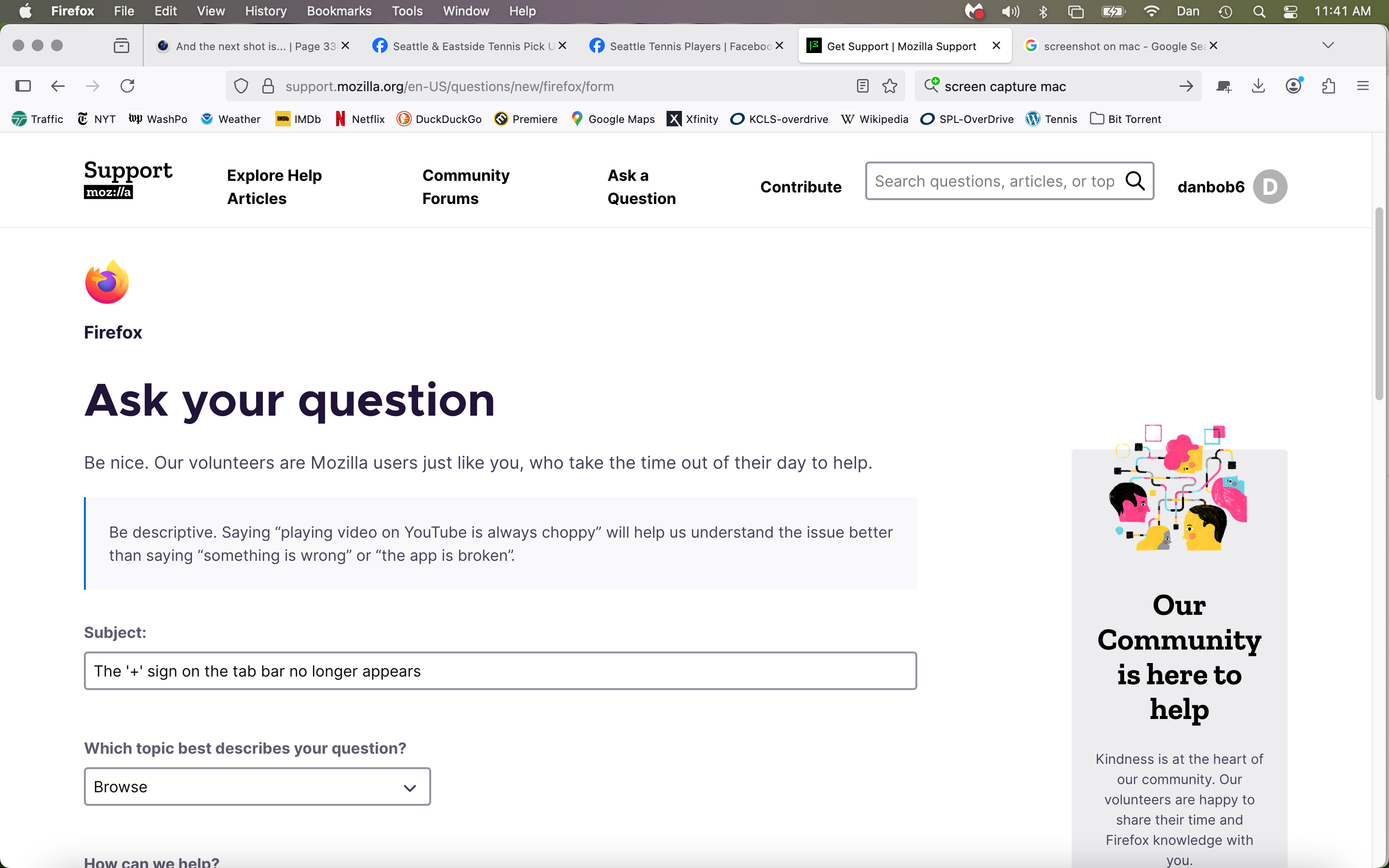Switch to And the next shot is tab
Image resolution: width=1389 pixels, height=868 pixels.
click(x=253, y=46)
